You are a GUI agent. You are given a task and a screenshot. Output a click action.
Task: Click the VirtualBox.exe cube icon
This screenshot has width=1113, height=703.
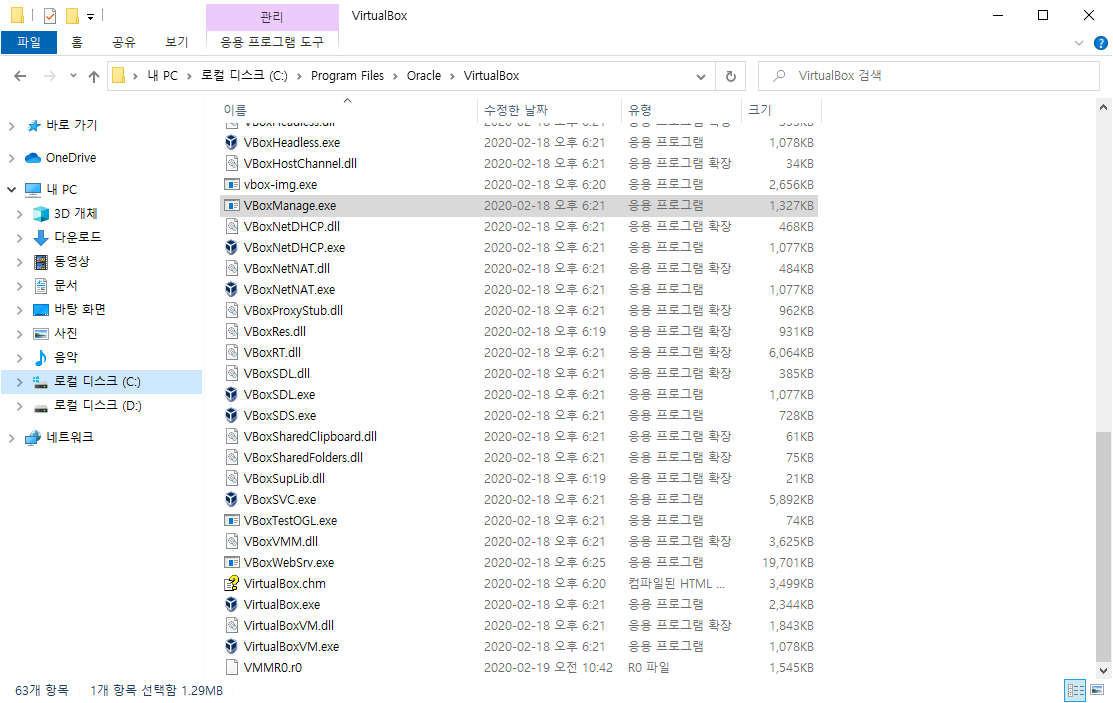tap(231, 604)
